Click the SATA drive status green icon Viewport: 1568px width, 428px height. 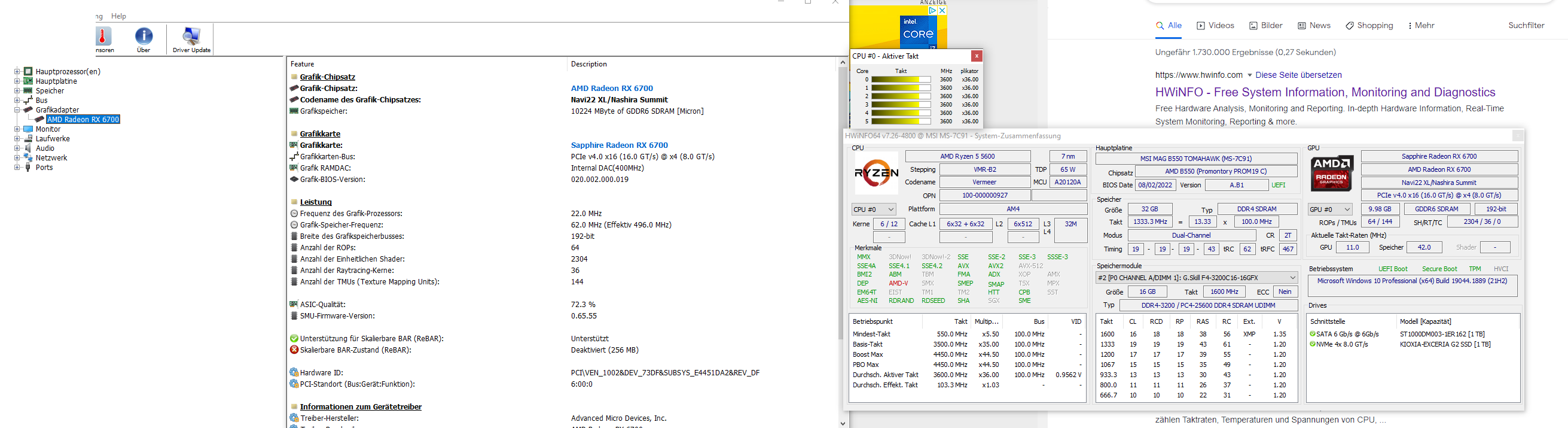[x=1313, y=334]
